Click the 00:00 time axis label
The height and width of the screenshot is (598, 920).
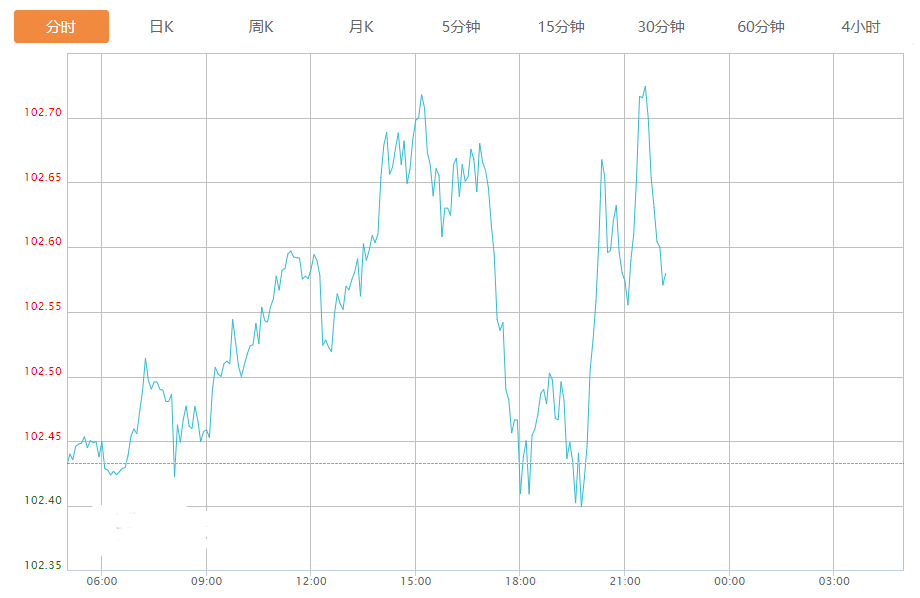[730, 581]
